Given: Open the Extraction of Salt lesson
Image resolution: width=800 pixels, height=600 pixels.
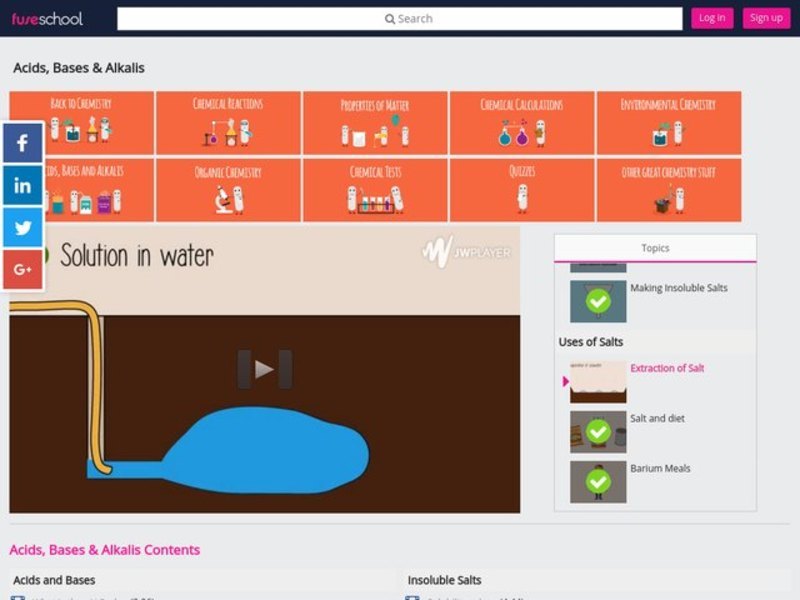Looking at the screenshot, I should pyautogui.click(x=667, y=367).
